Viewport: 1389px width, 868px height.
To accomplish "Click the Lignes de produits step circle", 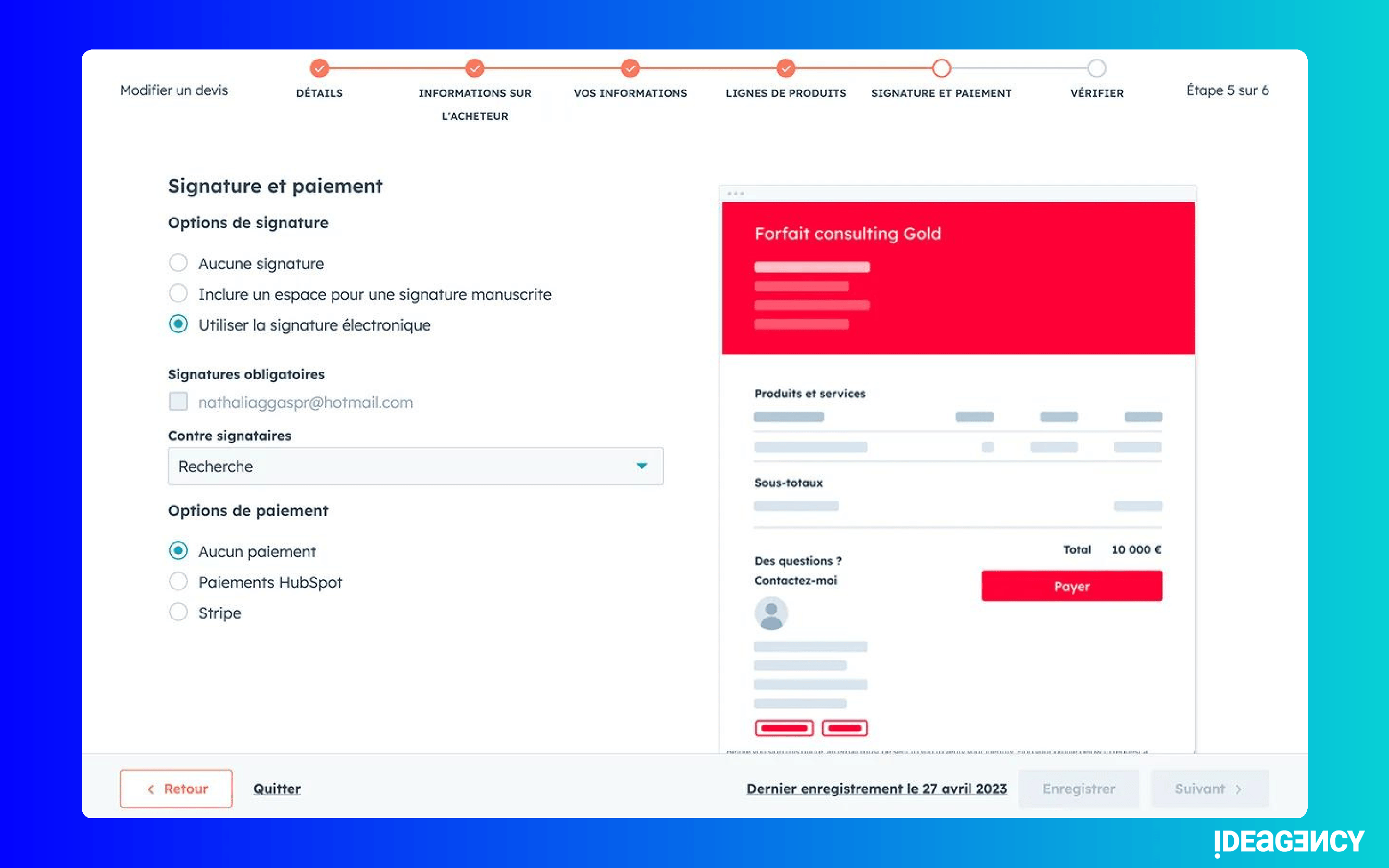I will pos(785,68).
